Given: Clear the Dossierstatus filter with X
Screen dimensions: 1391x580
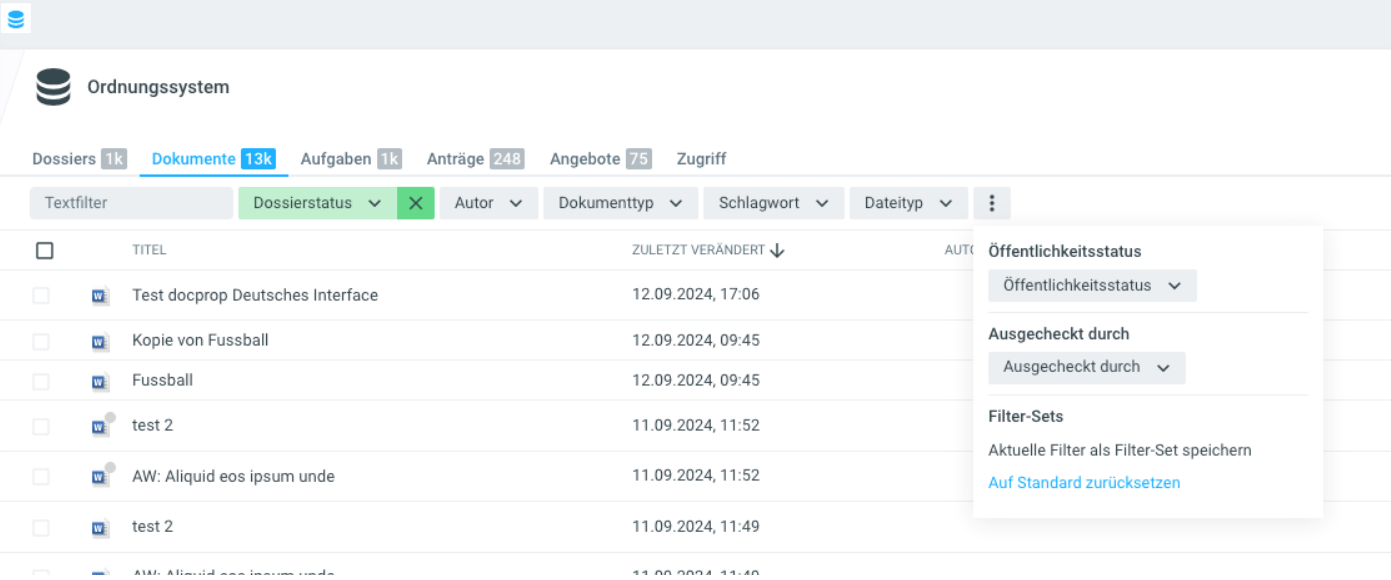Looking at the screenshot, I should click(x=416, y=203).
